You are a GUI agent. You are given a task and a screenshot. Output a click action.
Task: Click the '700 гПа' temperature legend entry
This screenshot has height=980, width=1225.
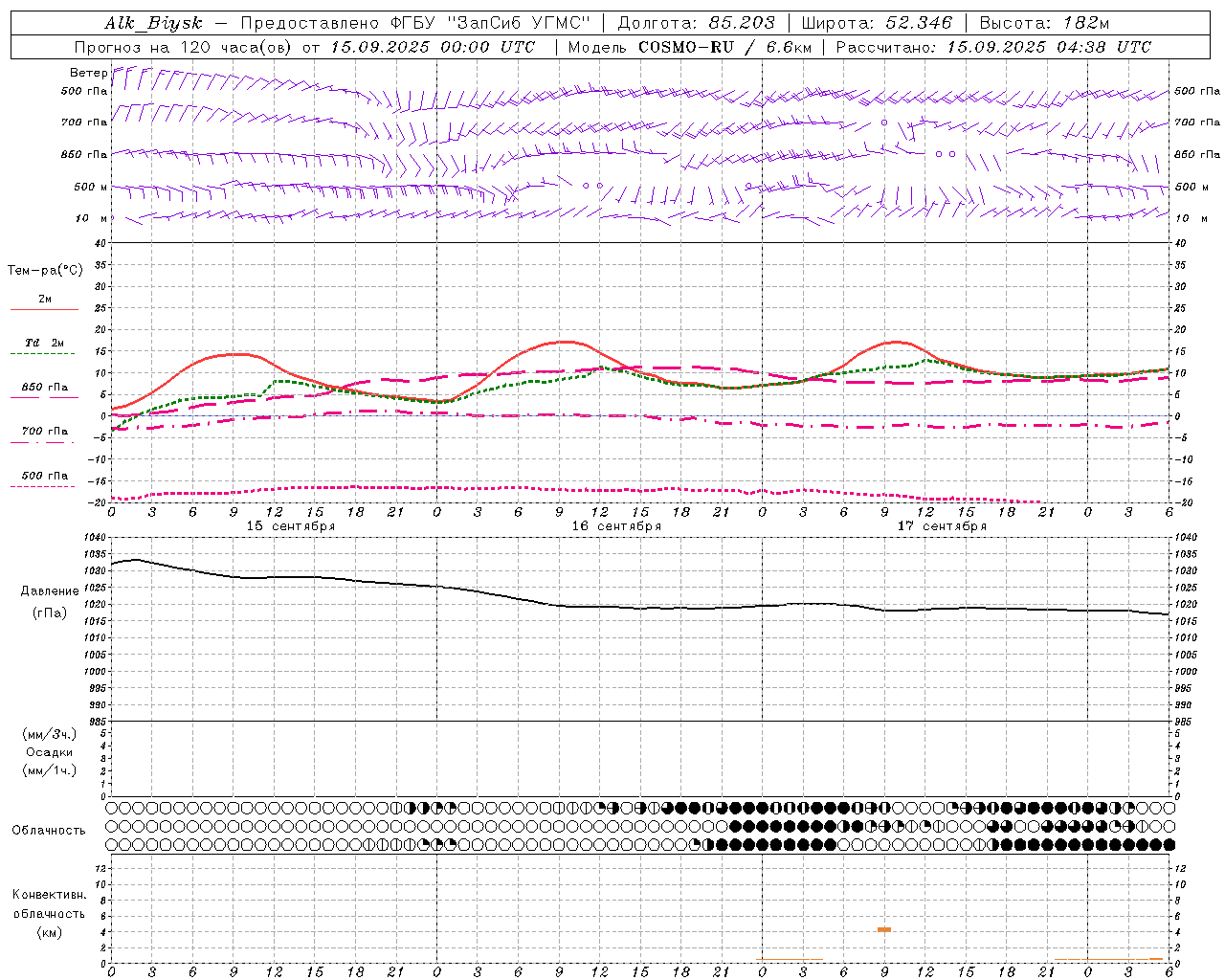[x=45, y=432]
